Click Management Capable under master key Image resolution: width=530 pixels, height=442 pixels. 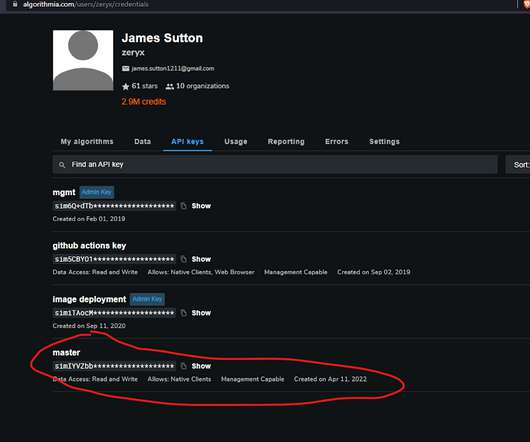coord(252,379)
